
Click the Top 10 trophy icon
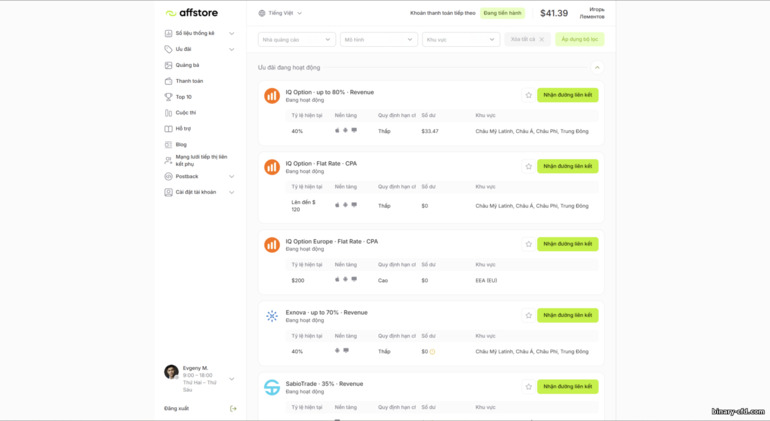point(168,97)
